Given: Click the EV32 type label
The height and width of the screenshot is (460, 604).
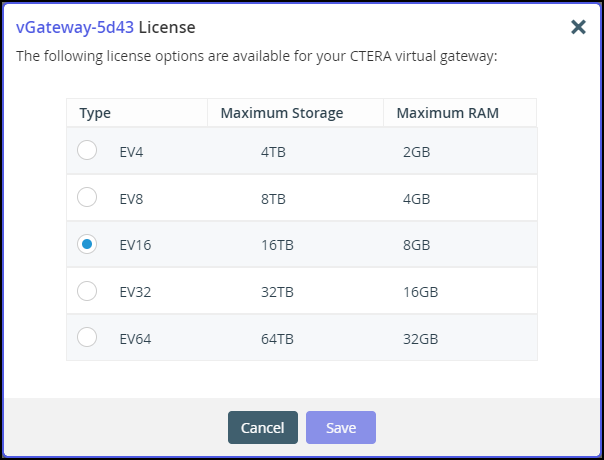Looking at the screenshot, I should click(135, 292).
